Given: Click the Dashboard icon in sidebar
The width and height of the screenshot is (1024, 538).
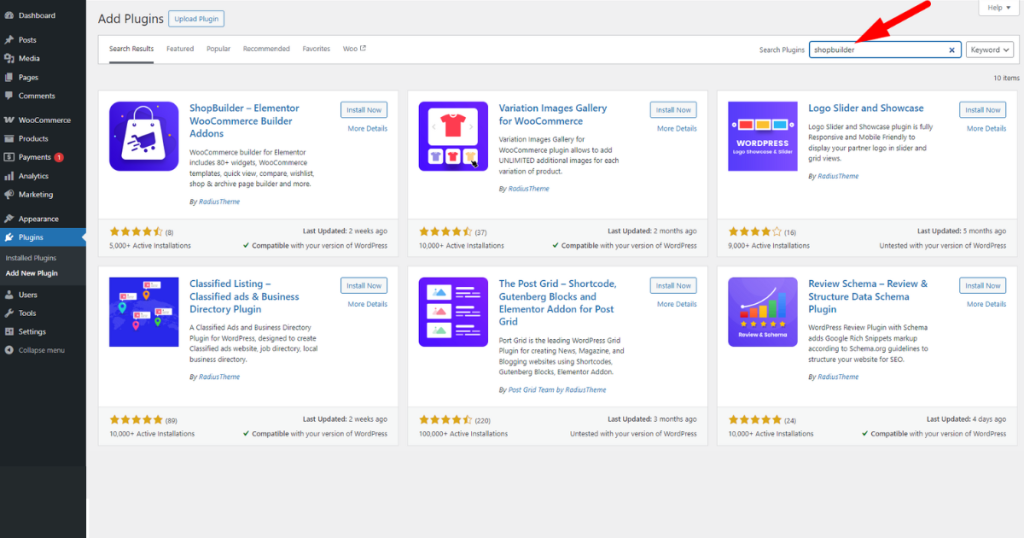Looking at the screenshot, I should [9, 15].
